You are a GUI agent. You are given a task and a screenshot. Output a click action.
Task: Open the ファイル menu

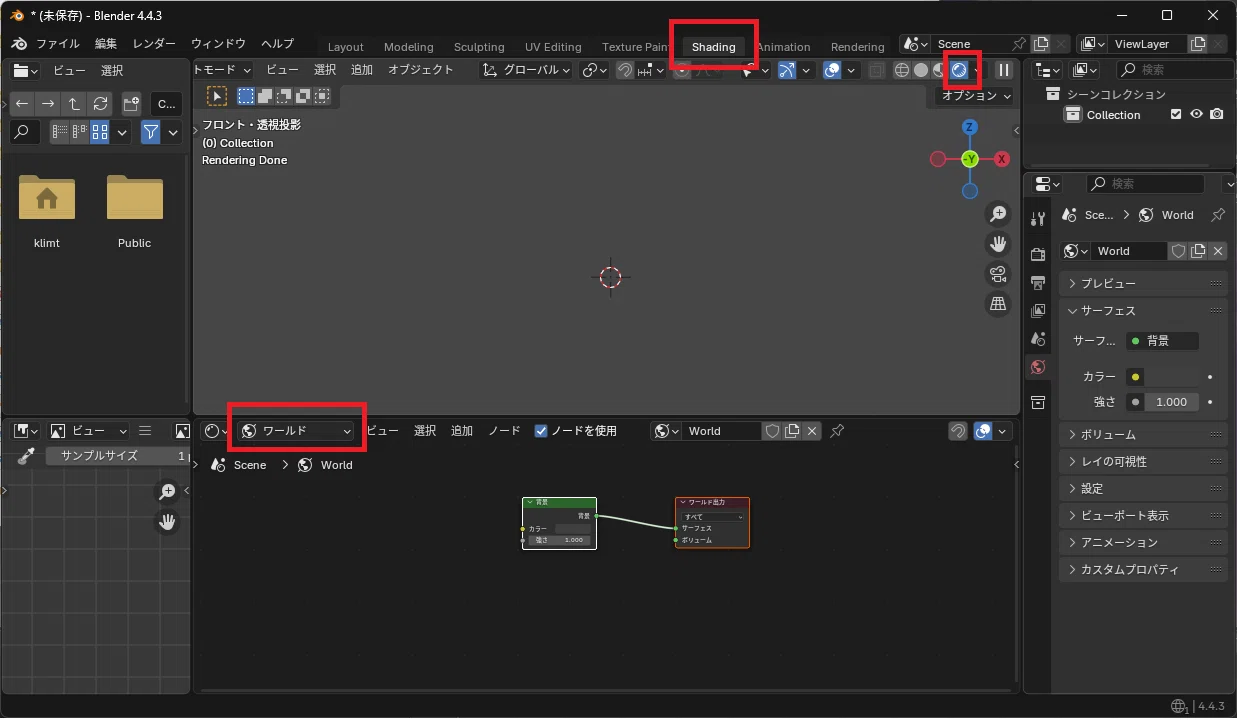pos(58,44)
